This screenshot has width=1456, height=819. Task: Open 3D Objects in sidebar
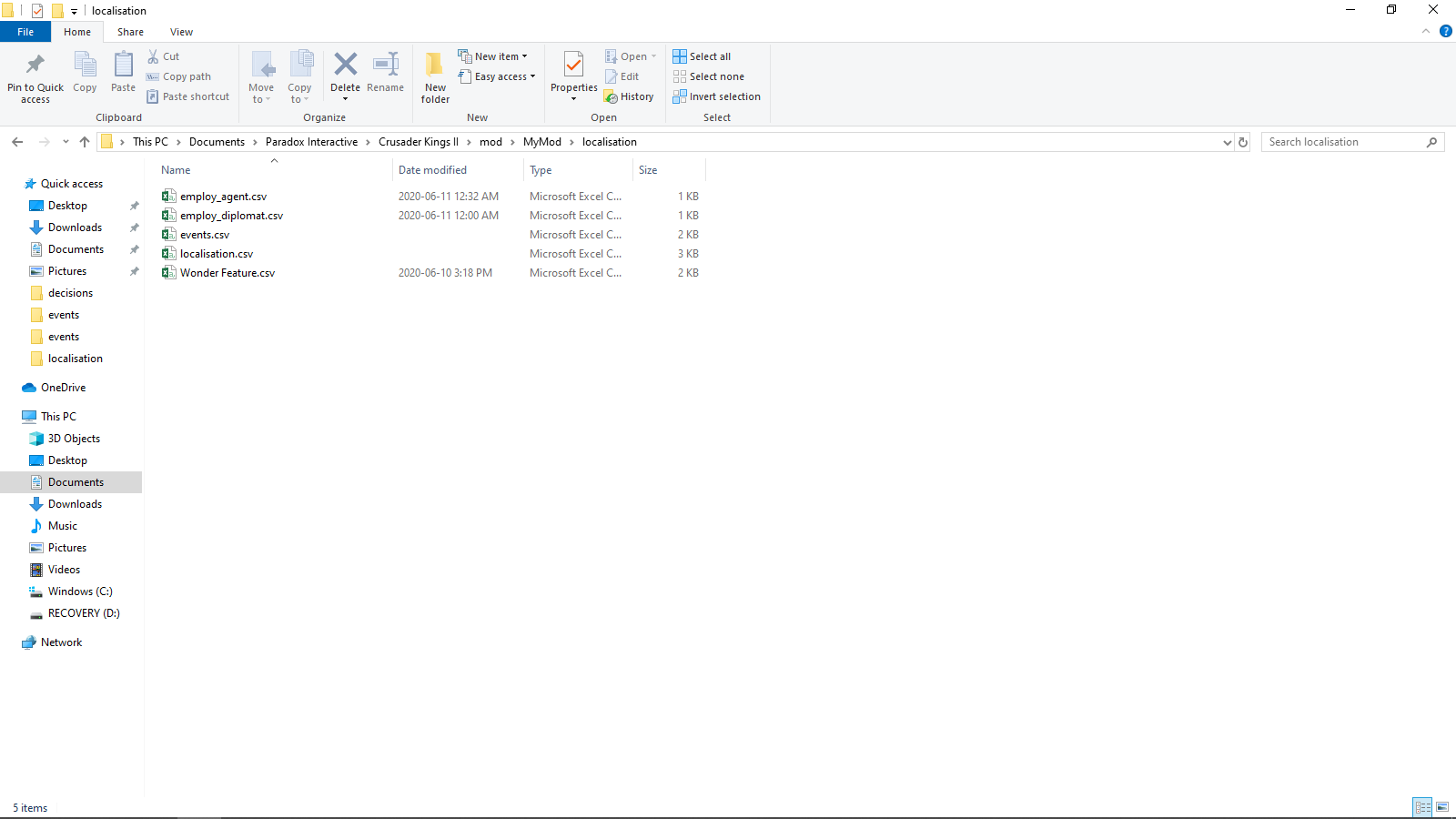(x=74, y=439)
